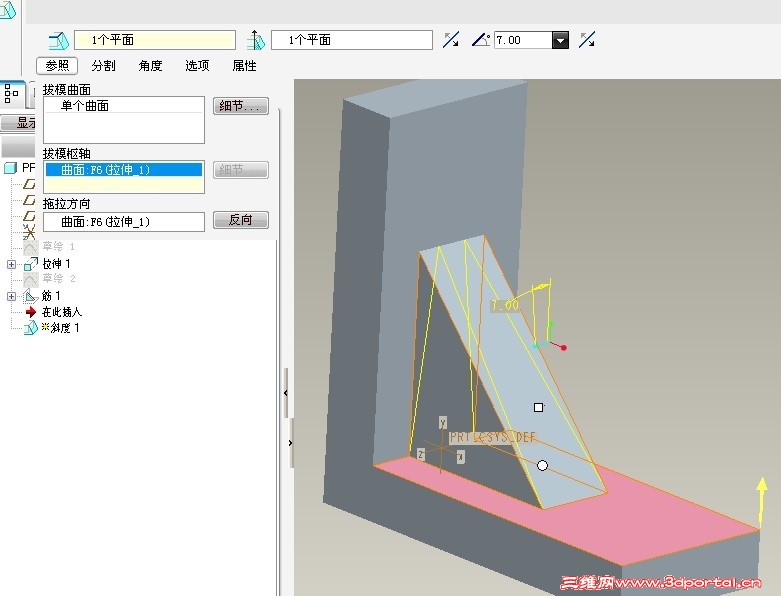Select 斜度 1 in model tree

coord(60,328)
